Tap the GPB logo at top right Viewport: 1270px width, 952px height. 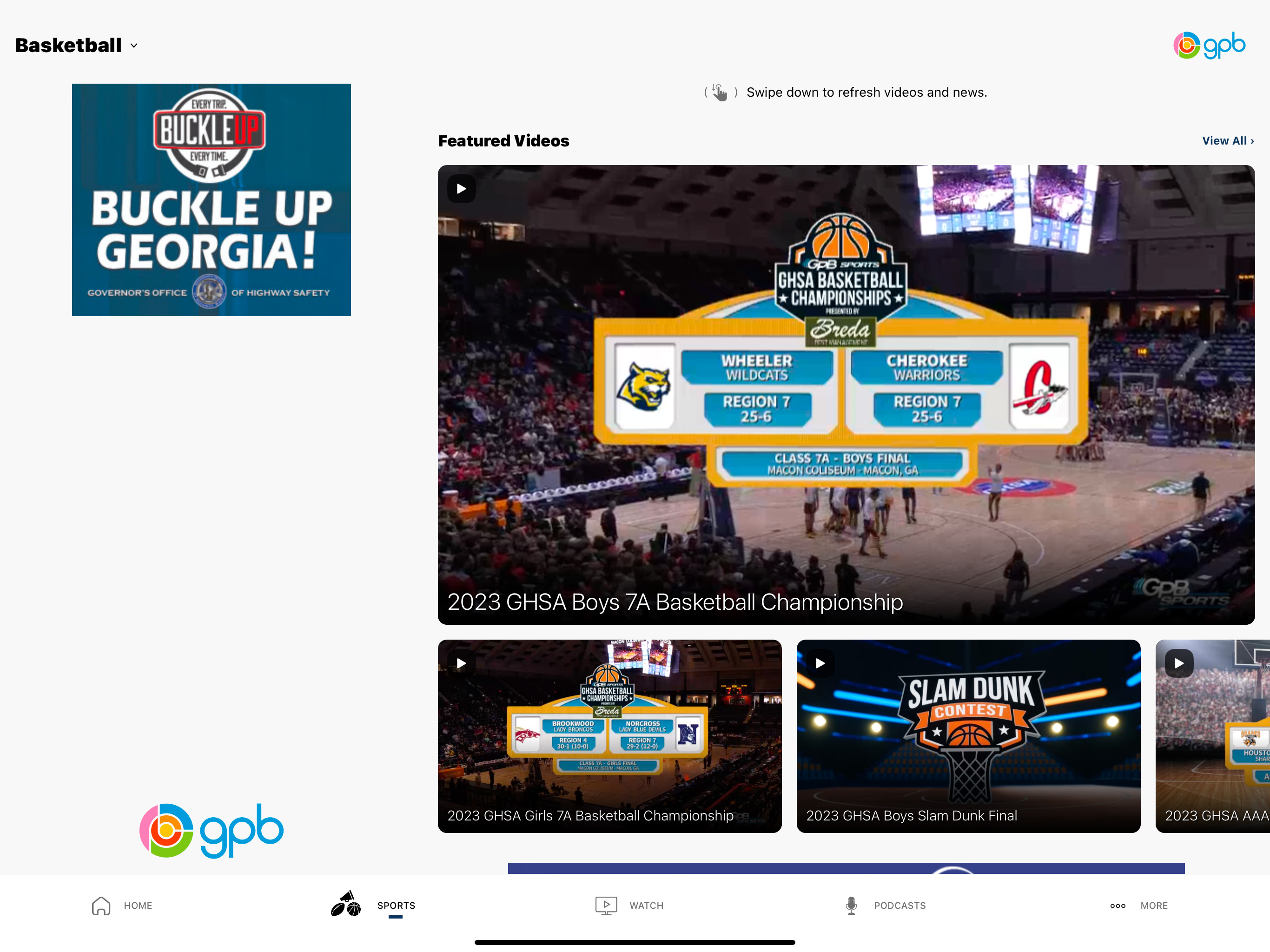pos(1209,46)
